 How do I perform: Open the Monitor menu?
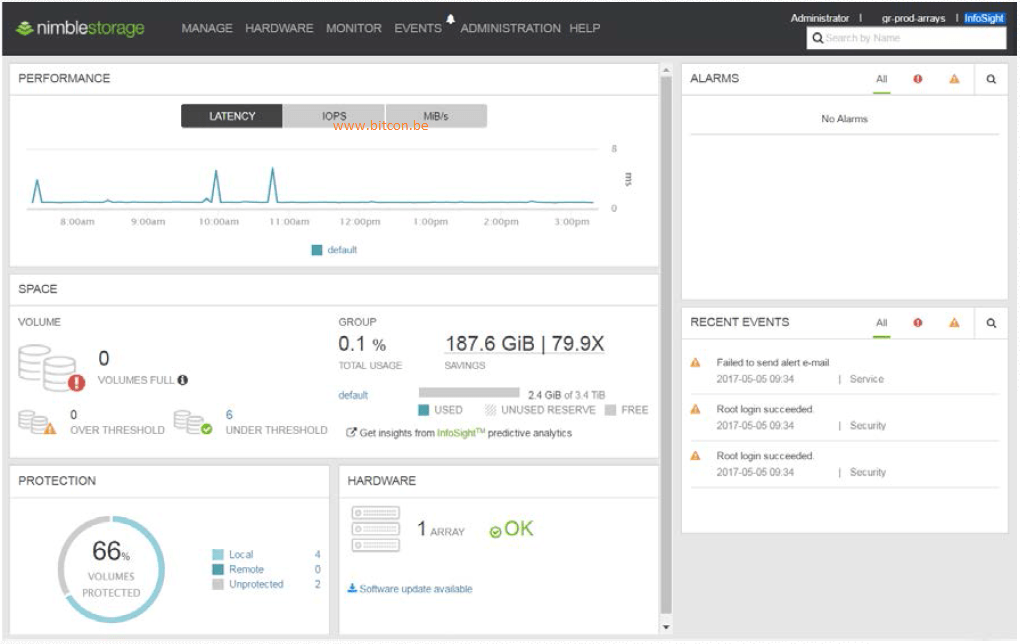(x=354, y=28)
